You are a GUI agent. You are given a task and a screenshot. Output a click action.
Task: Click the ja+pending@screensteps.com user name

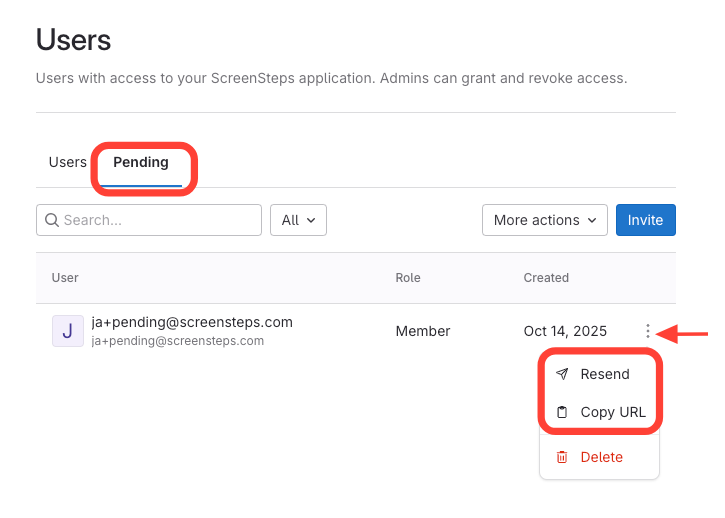pos(192,322)
